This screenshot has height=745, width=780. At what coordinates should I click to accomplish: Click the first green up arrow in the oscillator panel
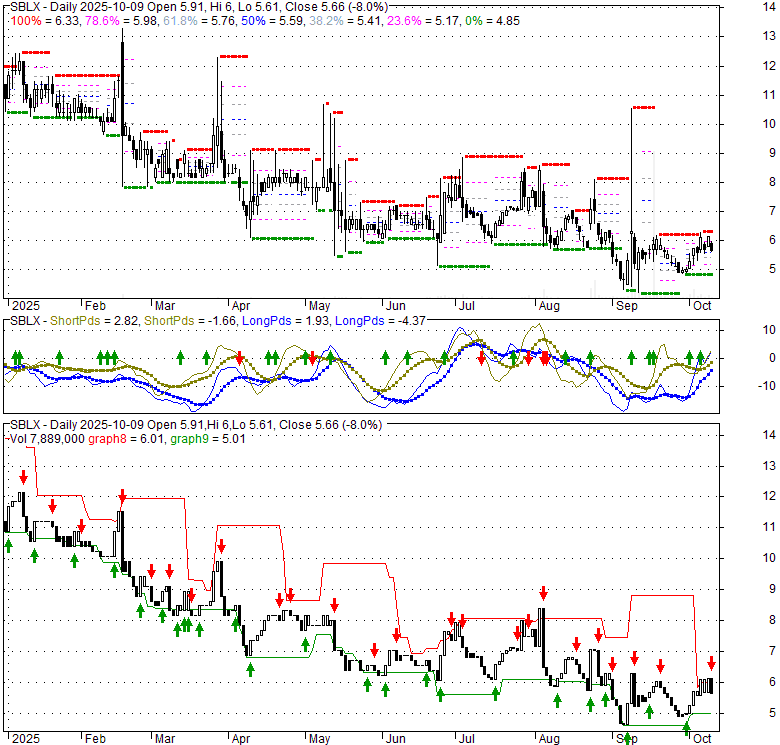tap(16, 357)
